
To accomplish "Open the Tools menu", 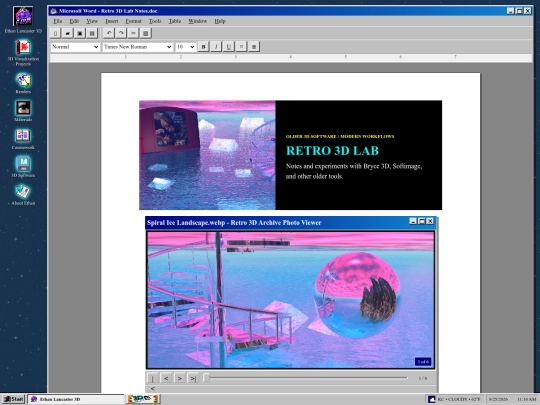I will pyautogui.click(x=155, y=21).
